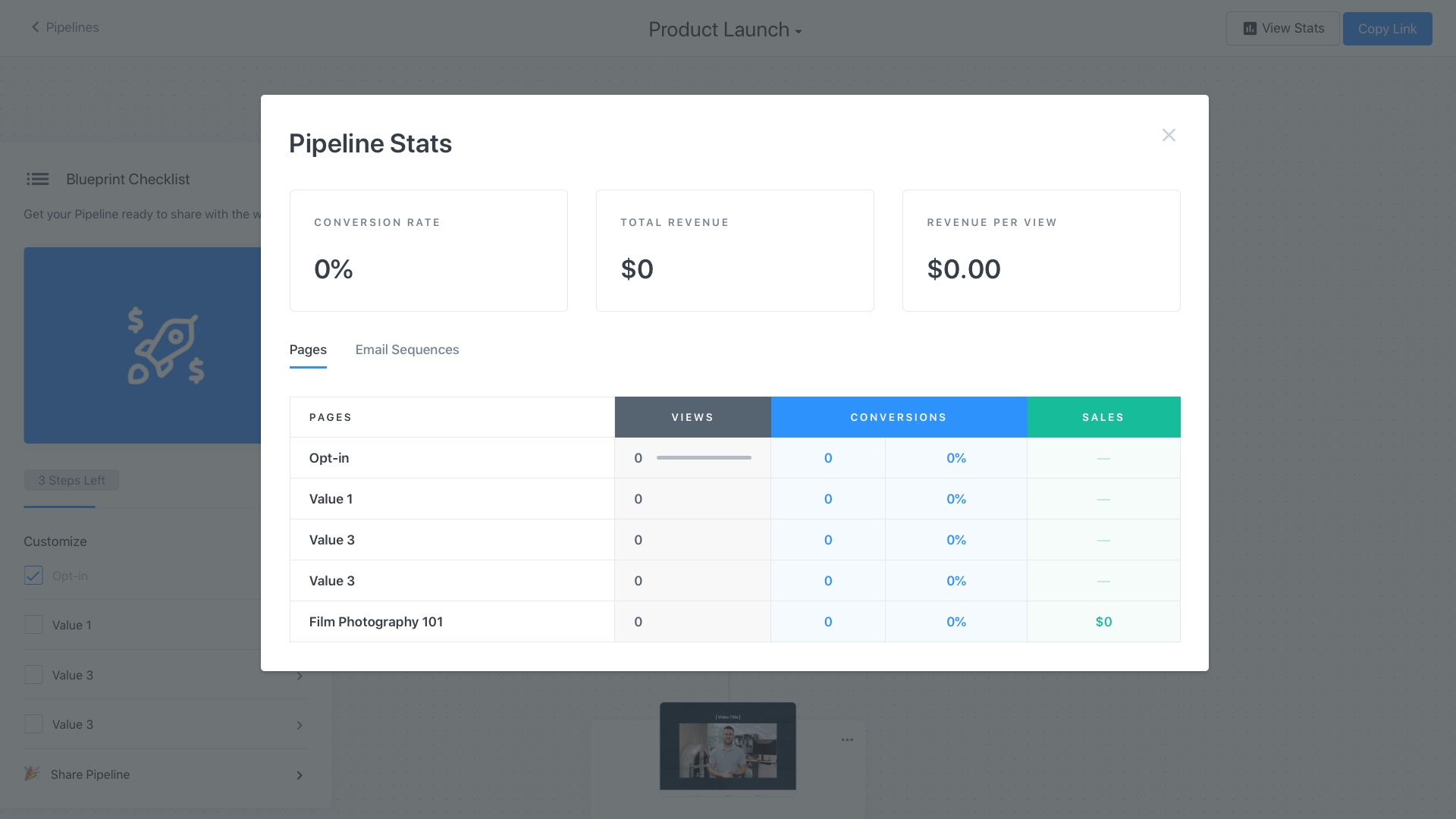Image resolution: width=1456 pixels, height=819 pixels.
Task: Check the Value 1 checkbox
Action: click(33, 625)
